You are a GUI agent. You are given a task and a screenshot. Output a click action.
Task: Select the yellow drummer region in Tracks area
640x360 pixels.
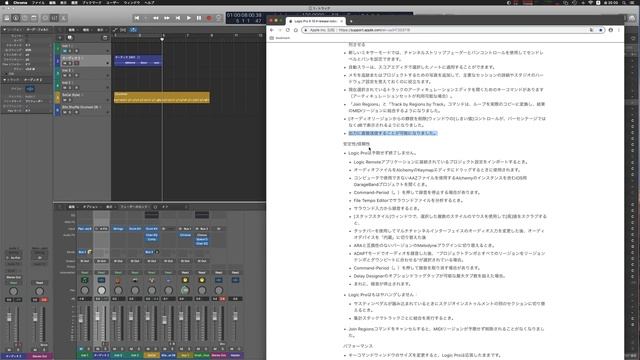click(x=162, y=97)
